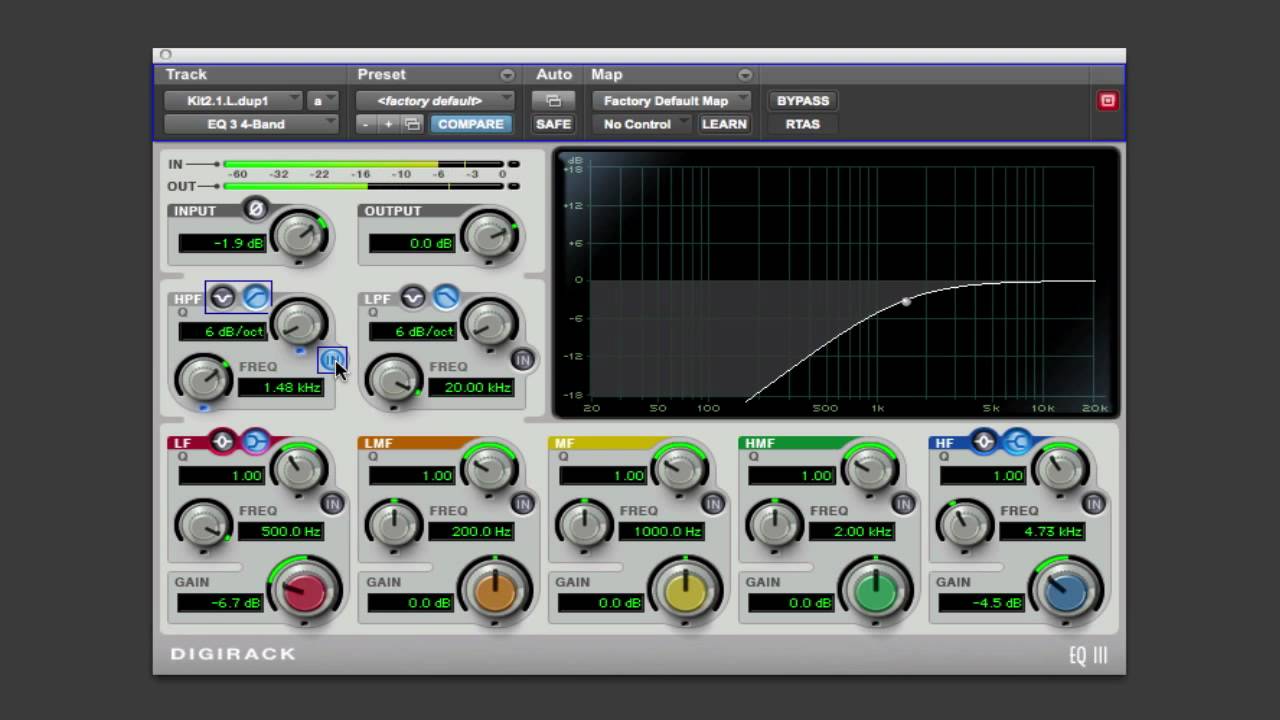Click the OUTPUT gain knob
Screen dimensions: 1280x720
[489, 236]
